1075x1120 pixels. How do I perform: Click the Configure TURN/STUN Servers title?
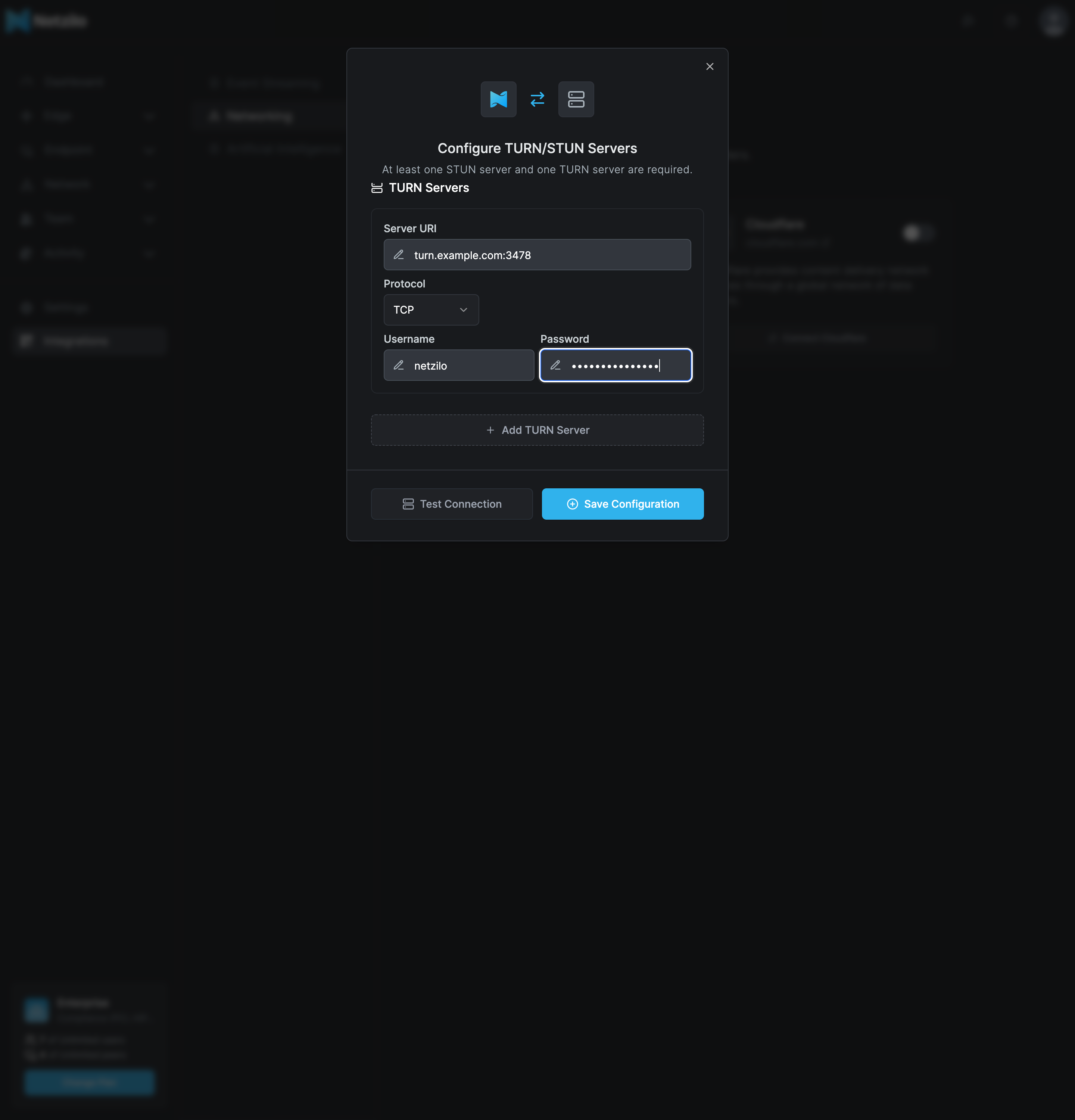point(537,149)
